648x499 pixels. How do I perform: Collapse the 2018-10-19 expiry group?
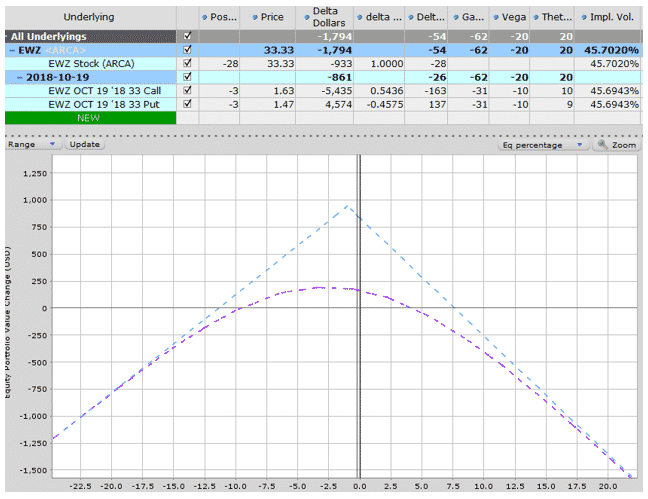(x=20, y=77)
